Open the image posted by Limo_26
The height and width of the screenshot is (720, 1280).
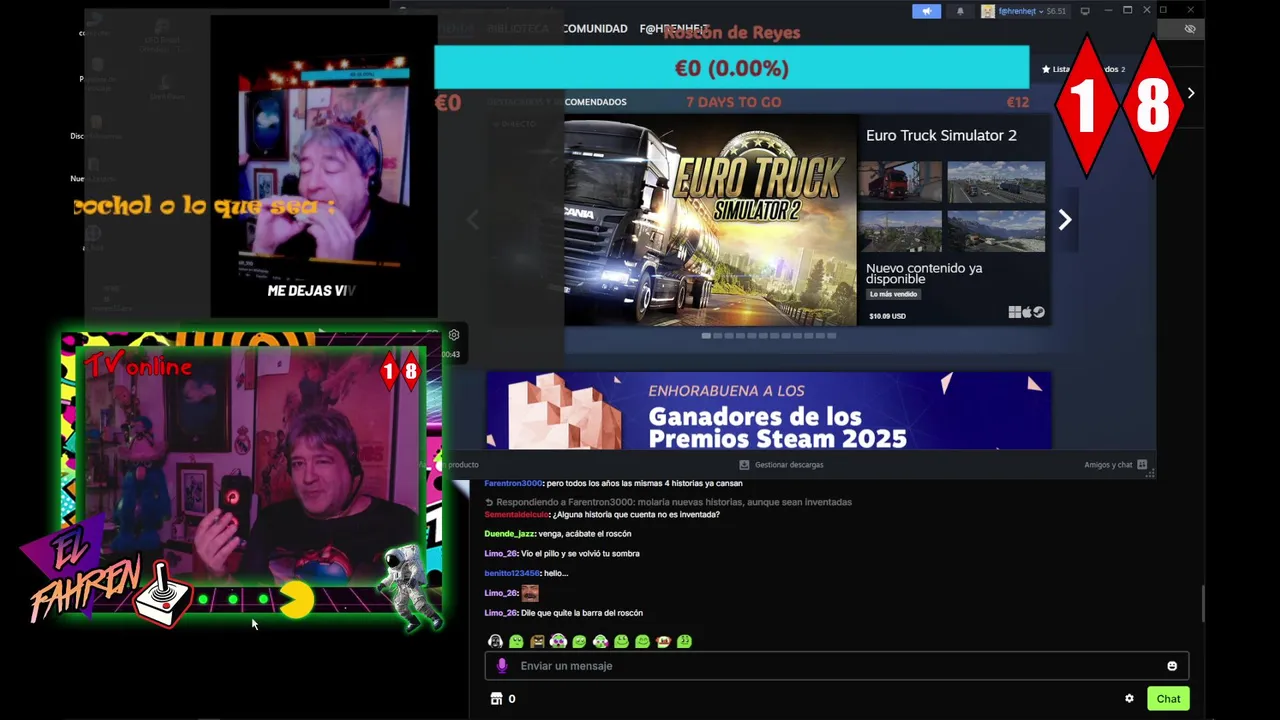530,593
